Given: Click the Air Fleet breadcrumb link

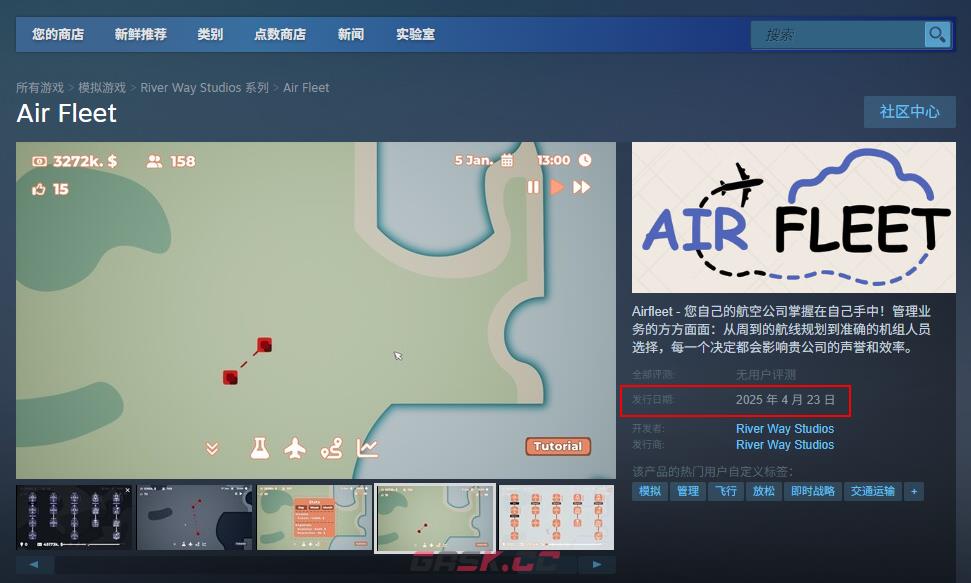Looking at the screenshot, I should point(306,87).
